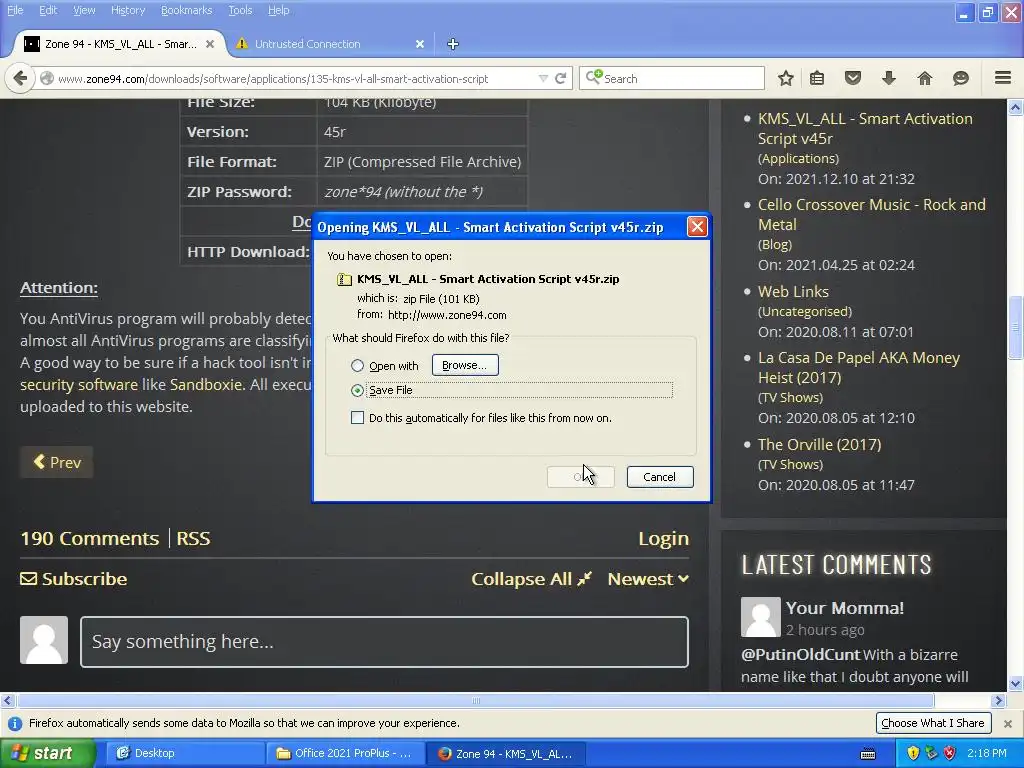The height and width of the screenshot is (768, 1024).
Task: Open the on-screen keyboard taskbar icon
Action: (868, 754)
